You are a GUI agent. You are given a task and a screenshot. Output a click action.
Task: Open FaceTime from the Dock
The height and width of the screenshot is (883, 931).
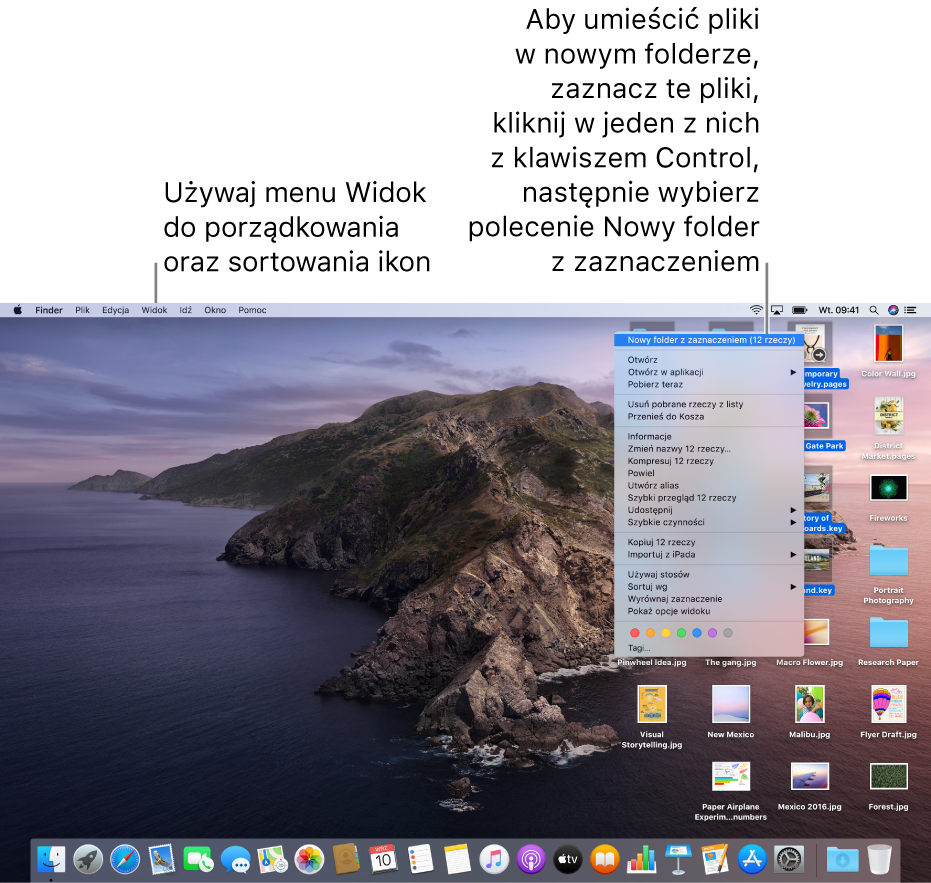point(198,859)
